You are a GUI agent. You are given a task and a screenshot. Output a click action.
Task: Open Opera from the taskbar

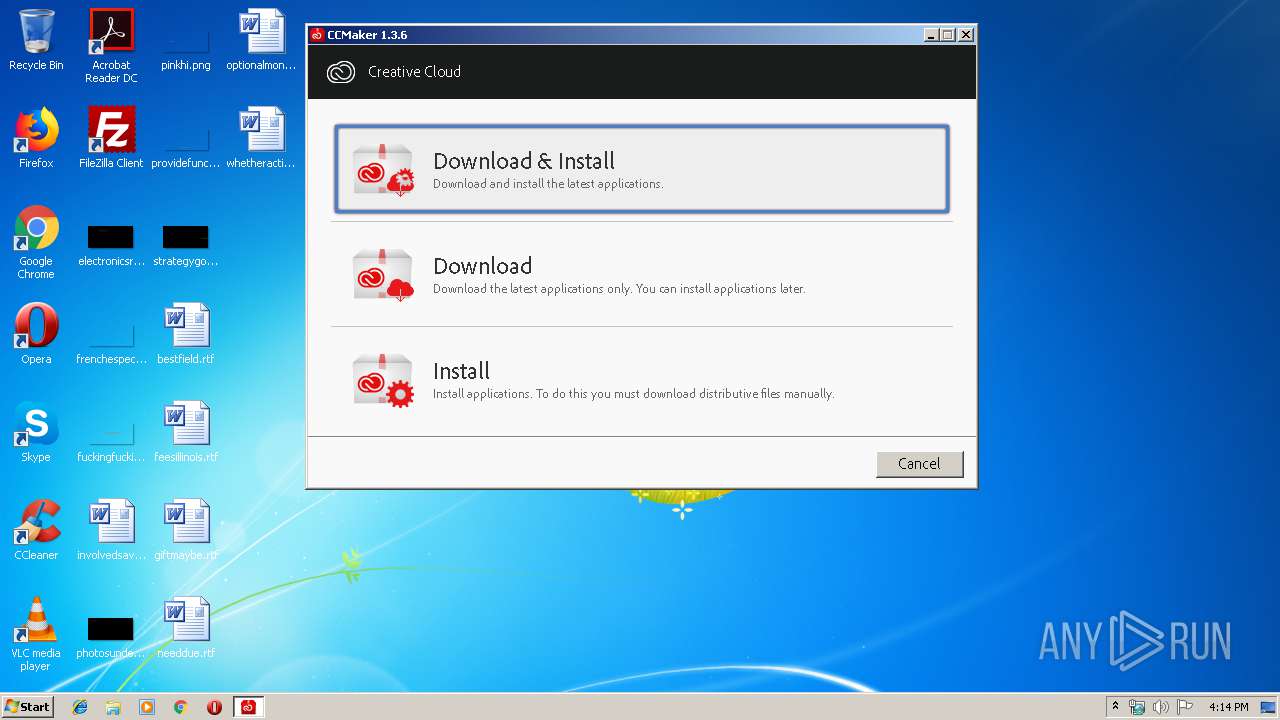click(x=214, y=707)
